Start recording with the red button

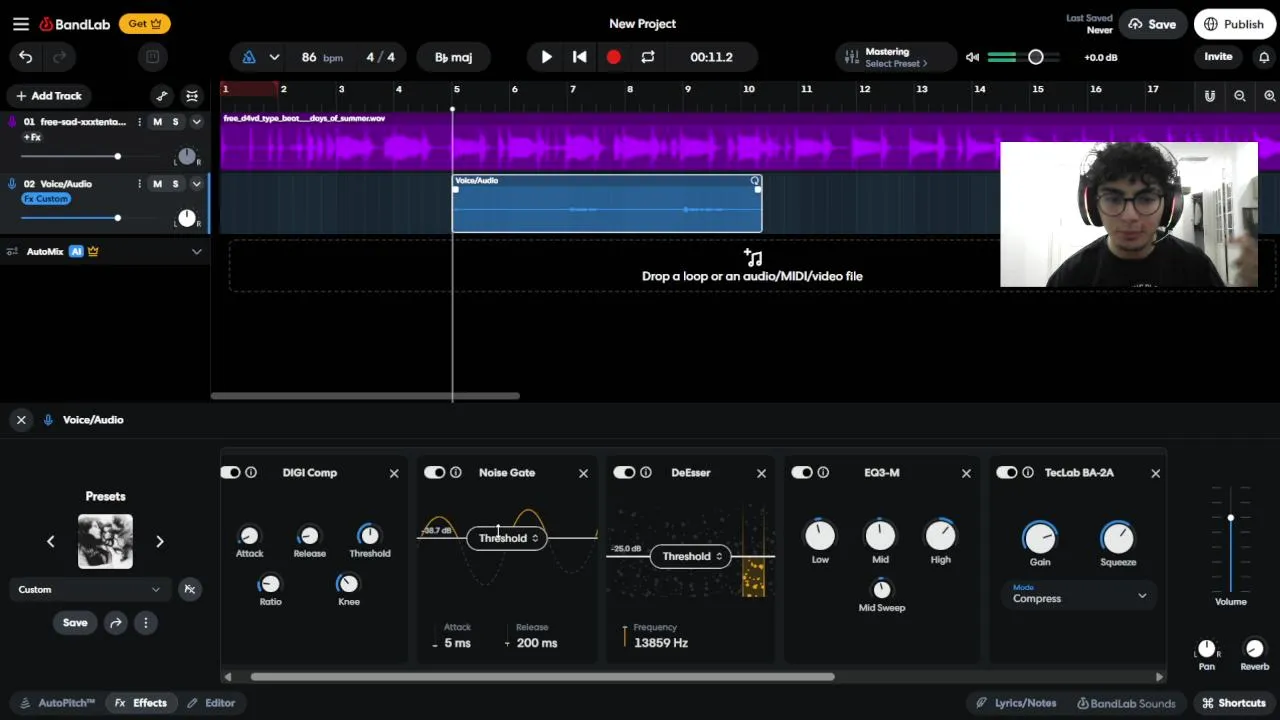click(x=614, y=57)
